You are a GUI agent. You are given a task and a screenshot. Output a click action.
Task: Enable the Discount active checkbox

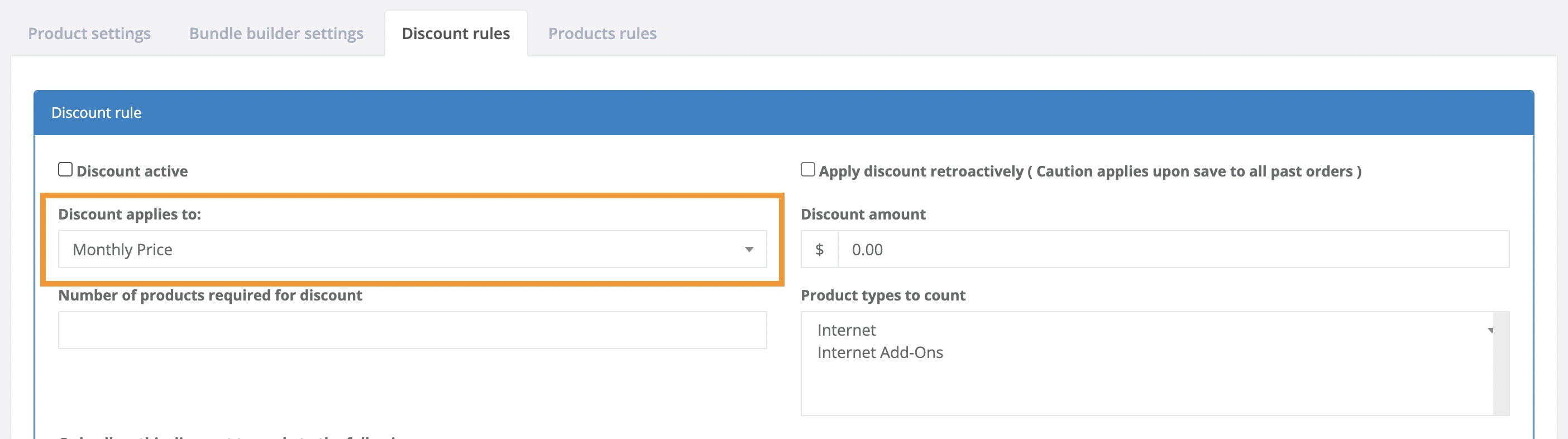[65, 170]
